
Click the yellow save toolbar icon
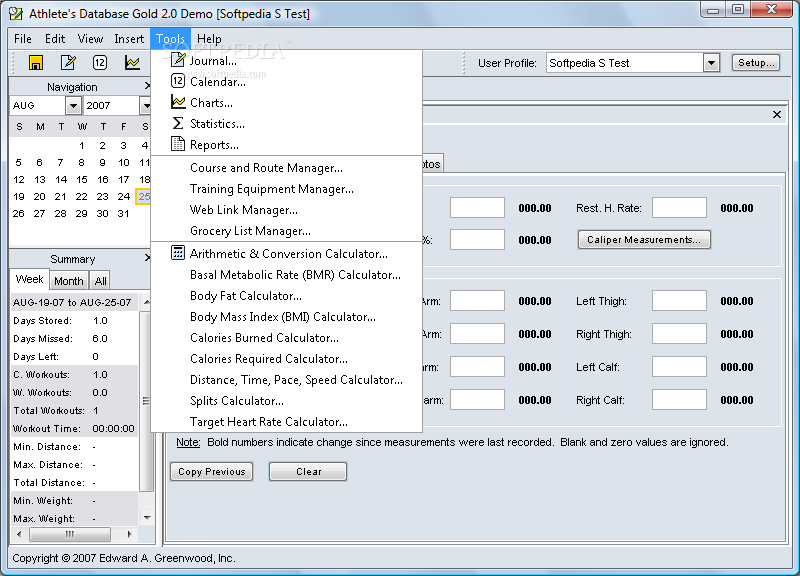coord(36,63)
